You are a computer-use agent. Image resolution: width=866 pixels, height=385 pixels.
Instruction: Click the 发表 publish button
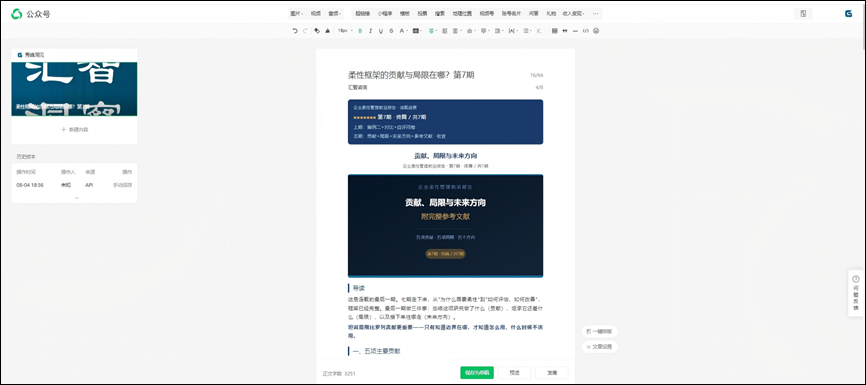pyautogui.click(x=552, y=373)
